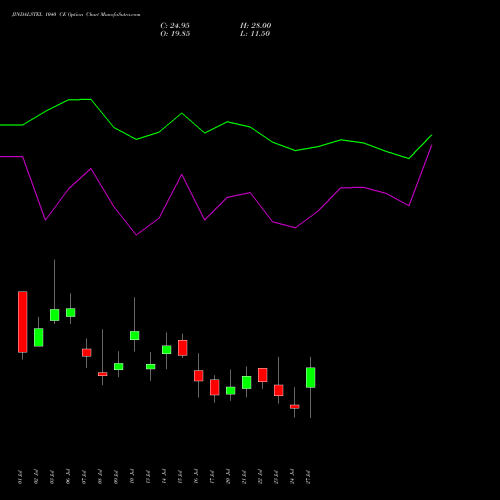Click the '06 Jul' date axis label
Image resolution: width=500 pixels, height=500 pixels.
tap(68, 477)
